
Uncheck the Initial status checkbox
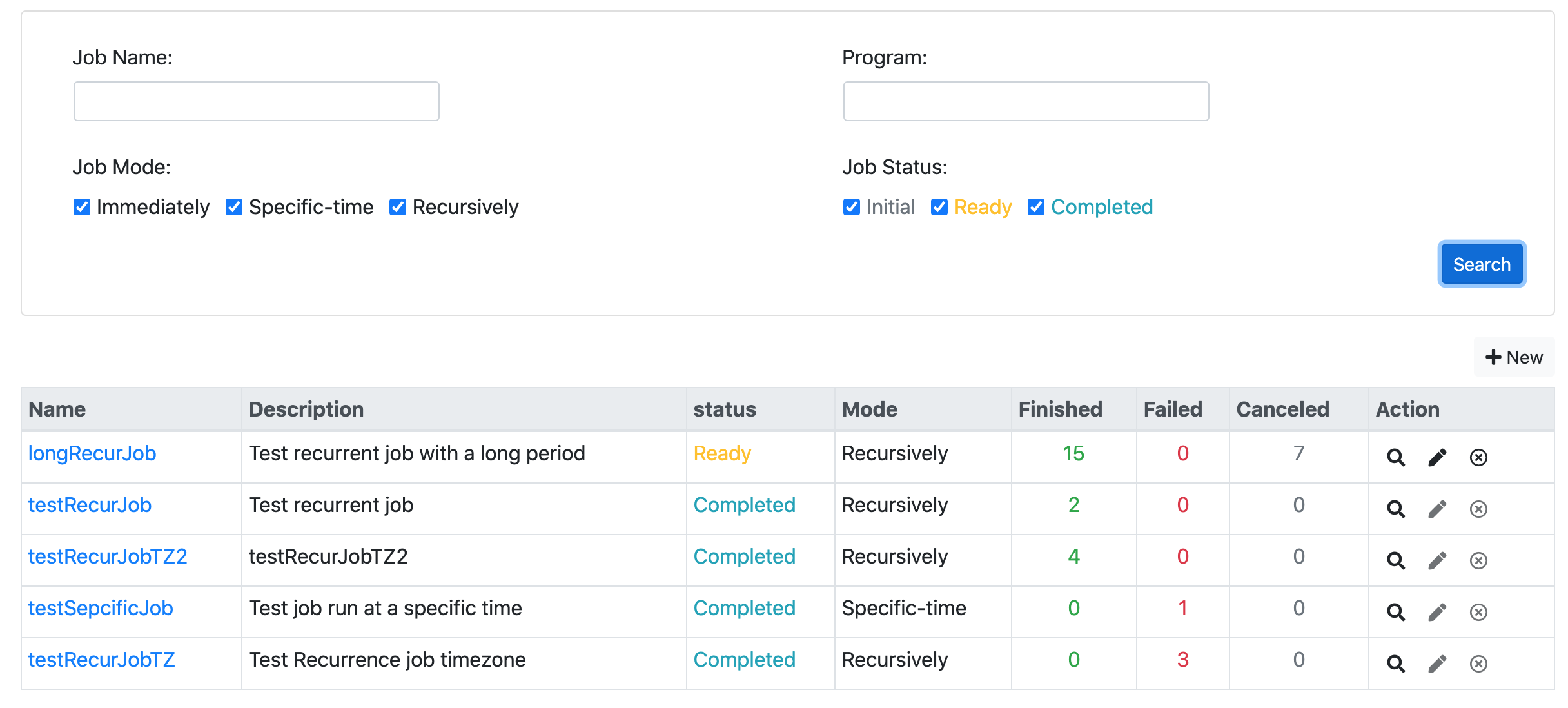pyautogui.click(x=852, y=207)
